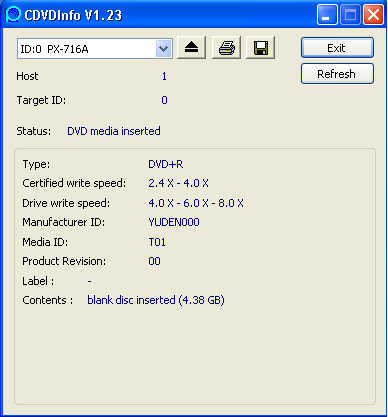The width and height of the screenshot is (388, 417).
Task: Click the Exit button
Action: click(337, 48)
